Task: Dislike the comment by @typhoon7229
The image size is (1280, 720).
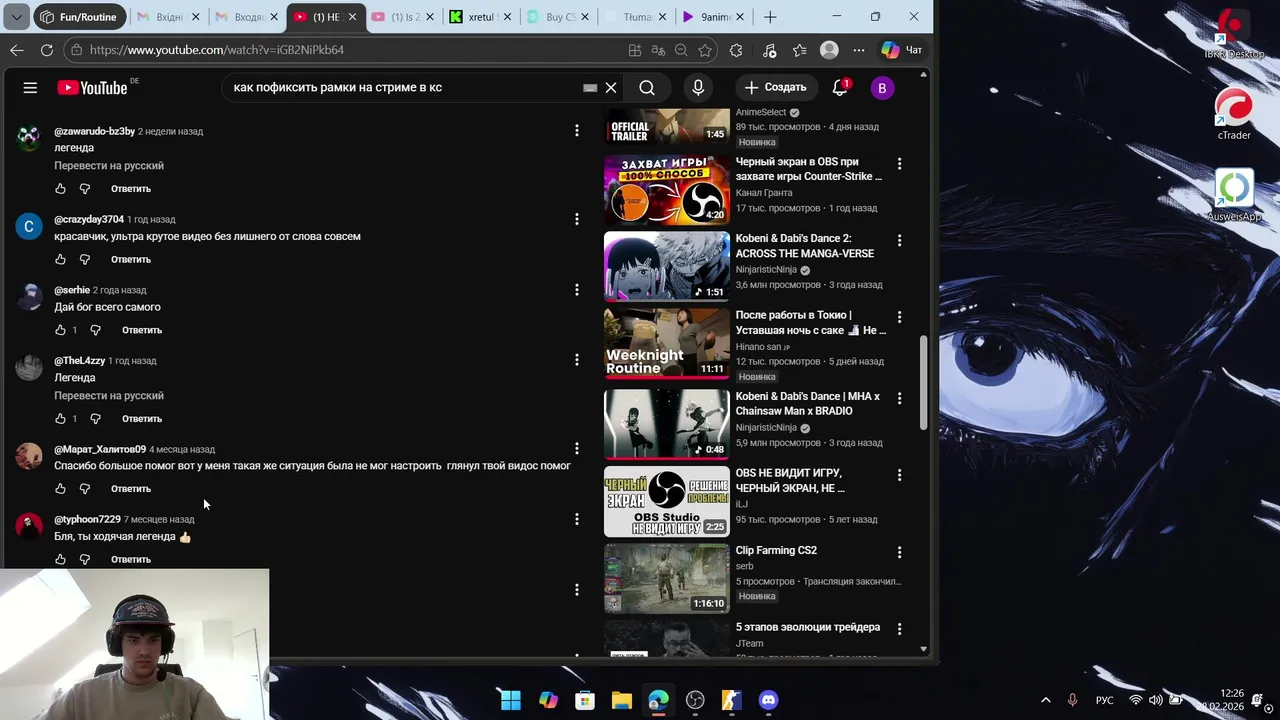Action: pyautogui.click(x=85, y=560)
